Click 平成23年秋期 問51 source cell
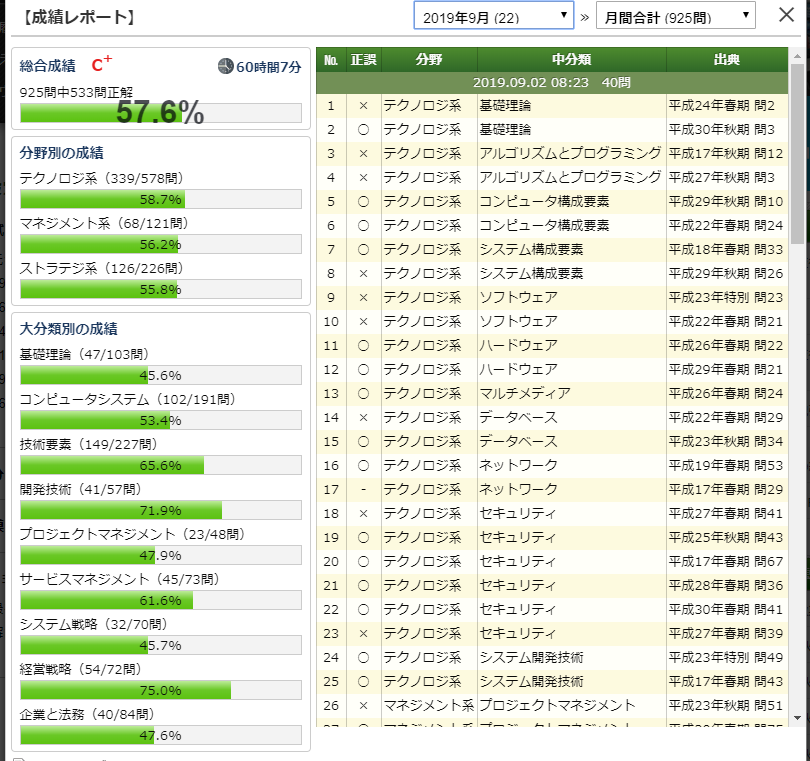Image resolution: width=810 pixels, height=761 pixels. click(x=726, y=706)
